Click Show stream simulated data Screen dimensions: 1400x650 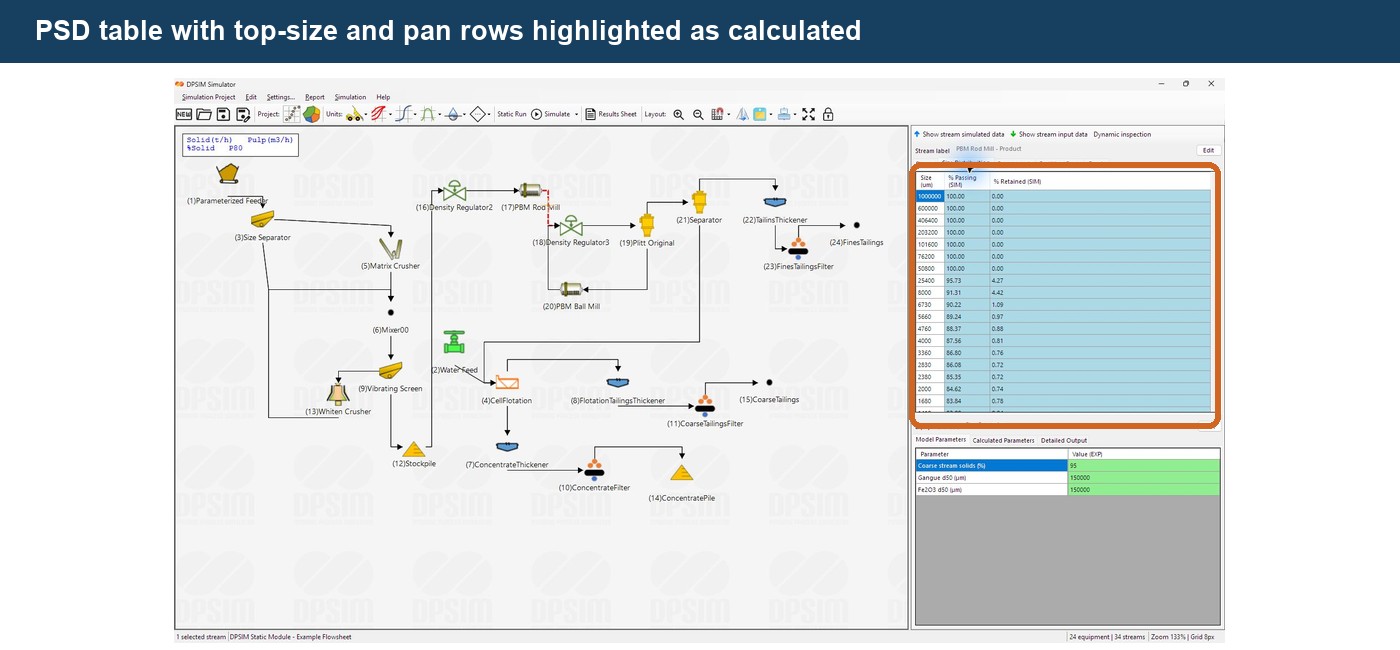click(959, 134)
